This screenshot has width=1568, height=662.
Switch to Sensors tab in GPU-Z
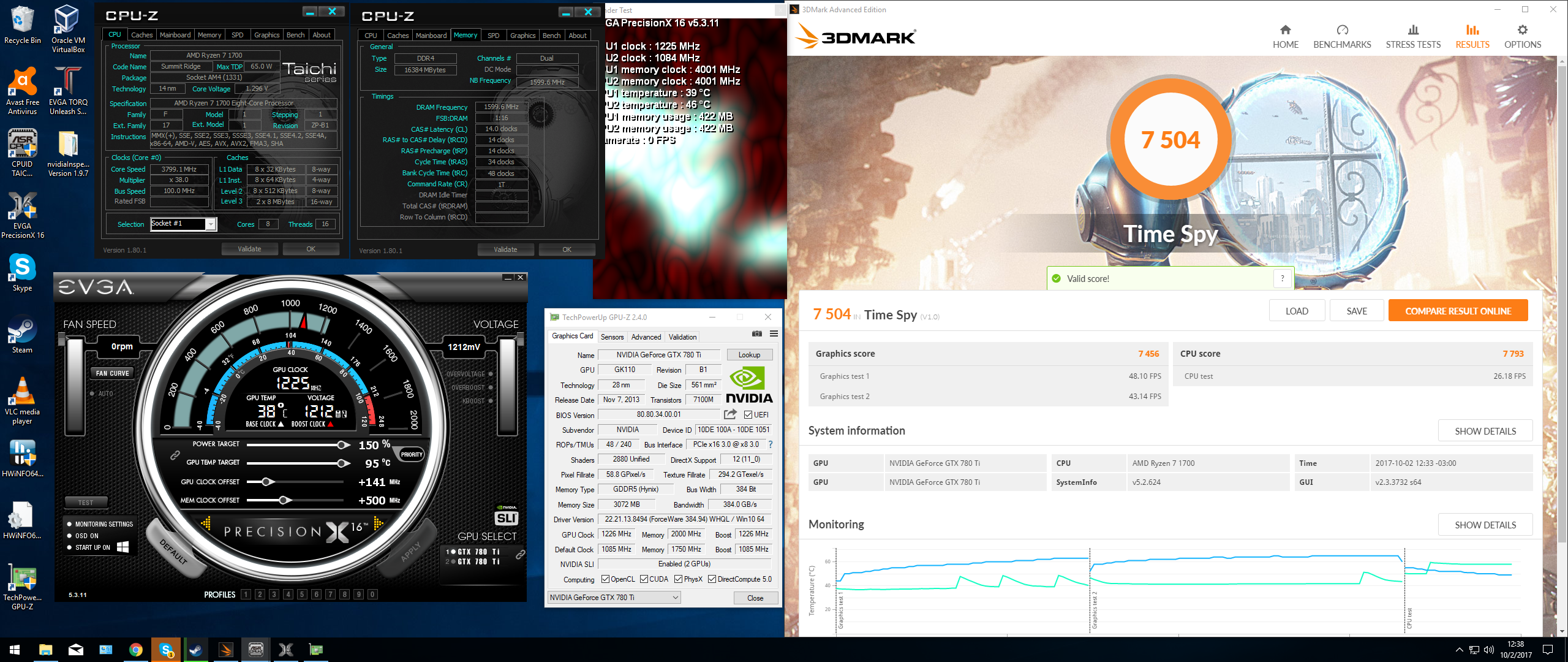pyautogui.click(x=612, y=337)
